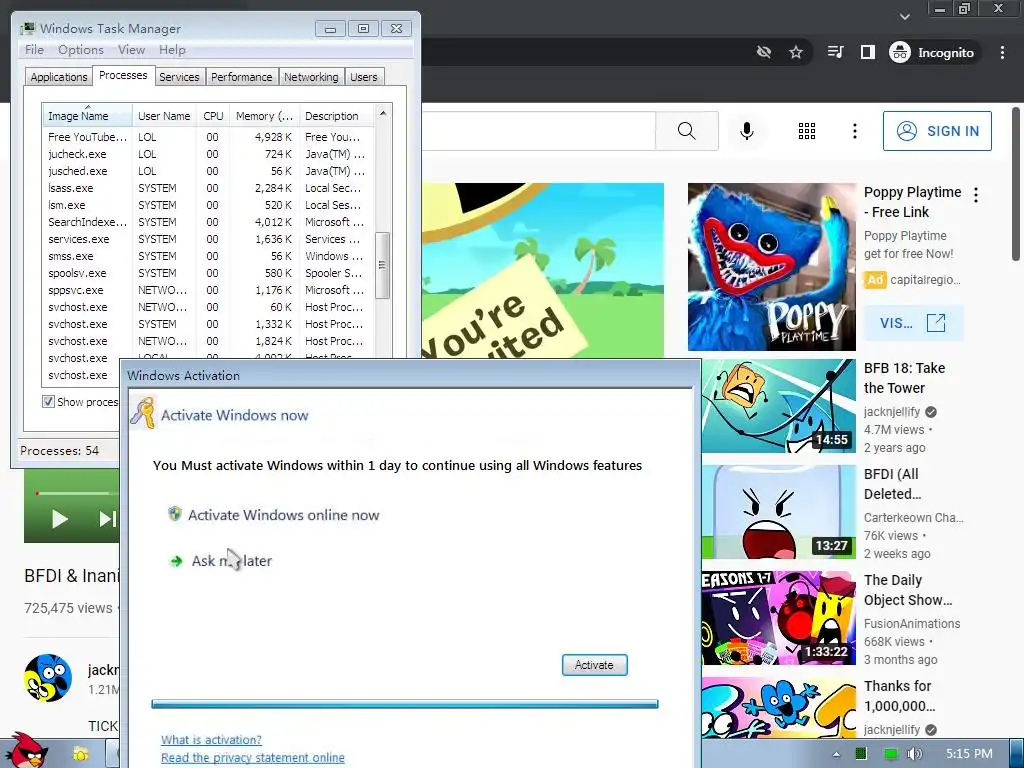Open Poppy Playtime ad options menu
The image size is (1024, 768).
(976, 195)
